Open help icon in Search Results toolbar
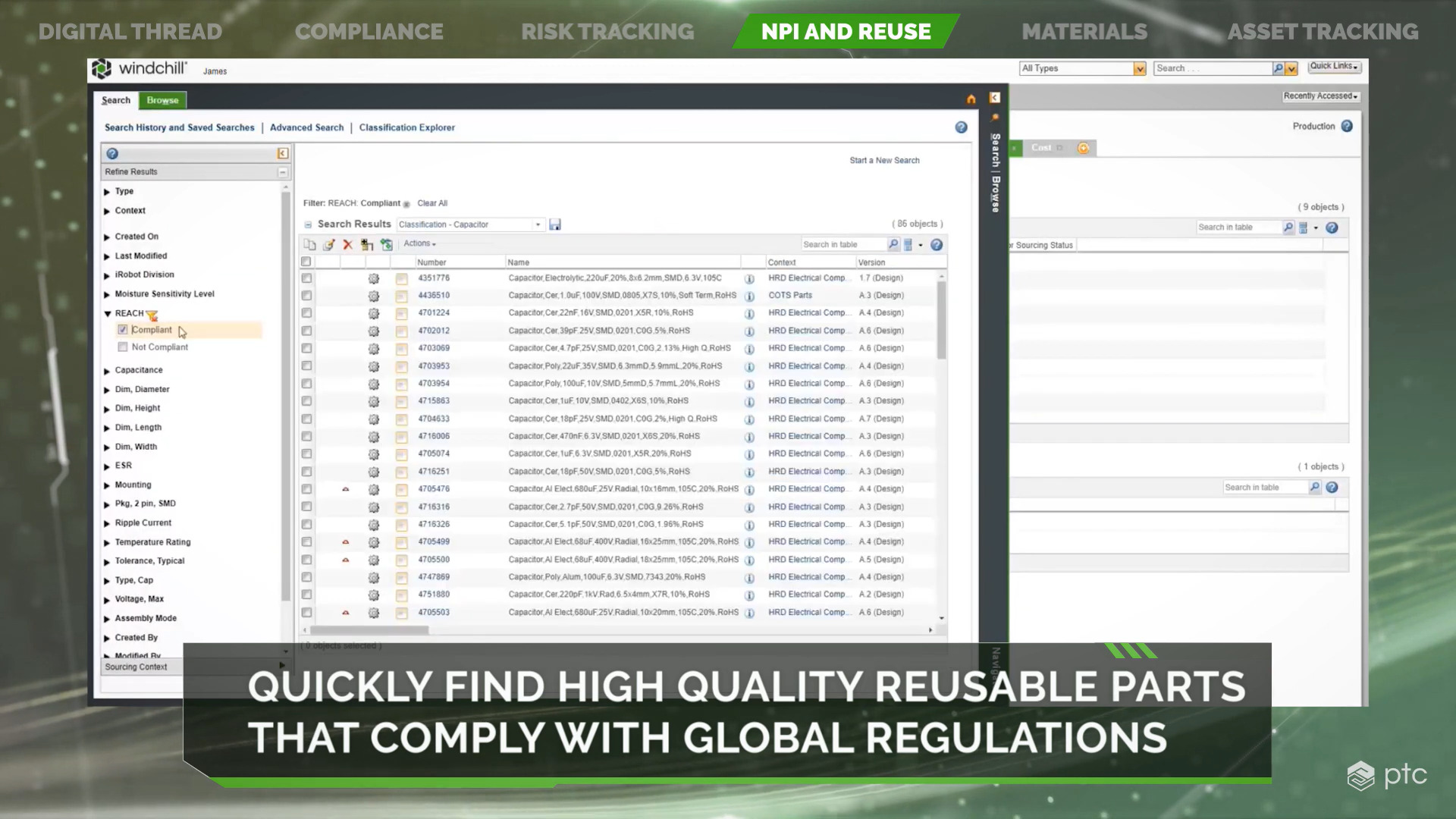 coord(937,244)
